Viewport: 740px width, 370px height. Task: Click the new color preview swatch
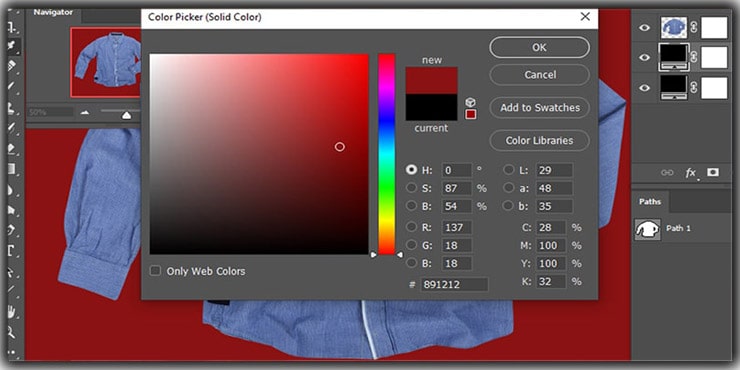431,80
